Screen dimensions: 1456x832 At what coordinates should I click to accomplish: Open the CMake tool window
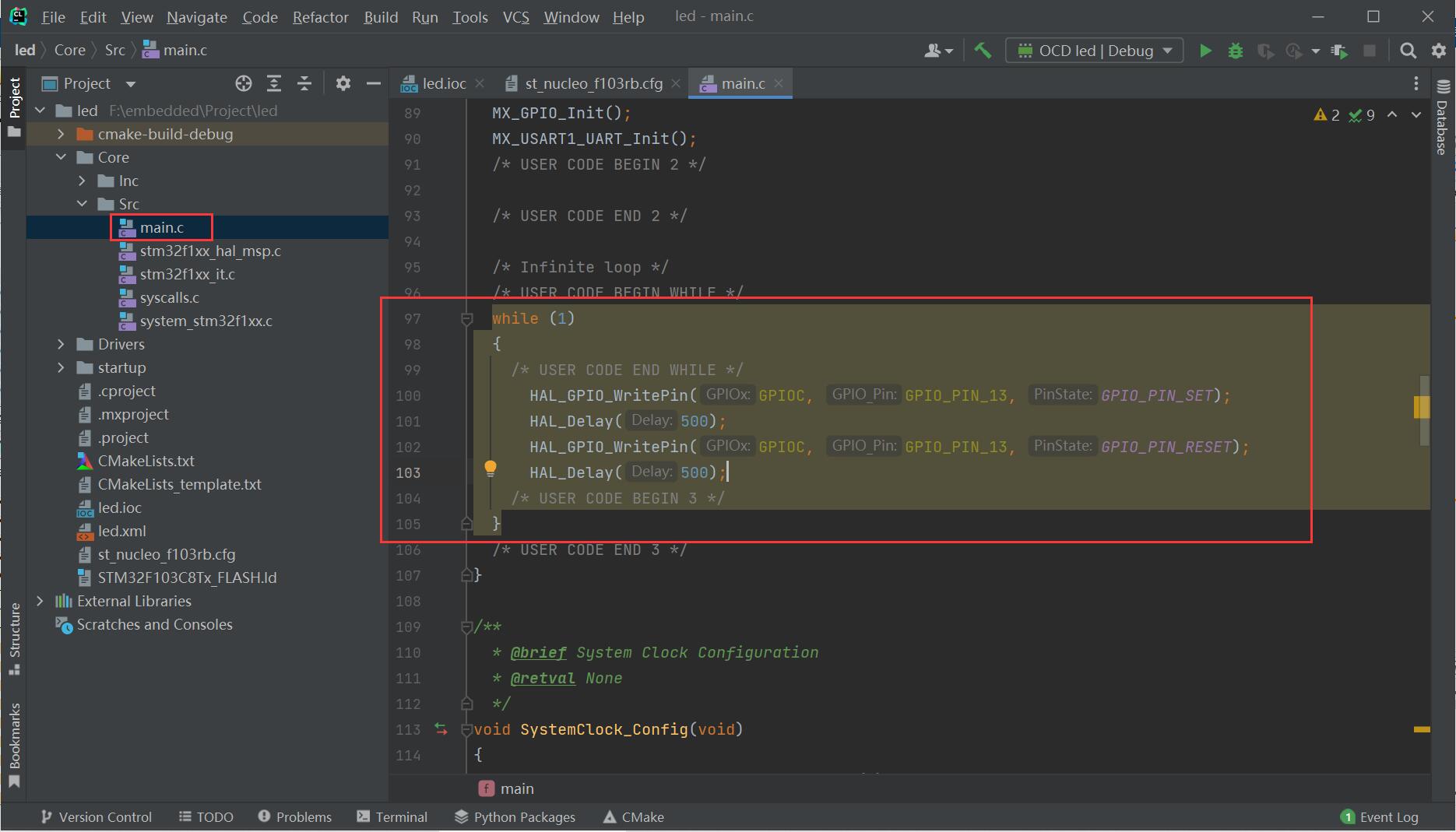coord(633,816)
